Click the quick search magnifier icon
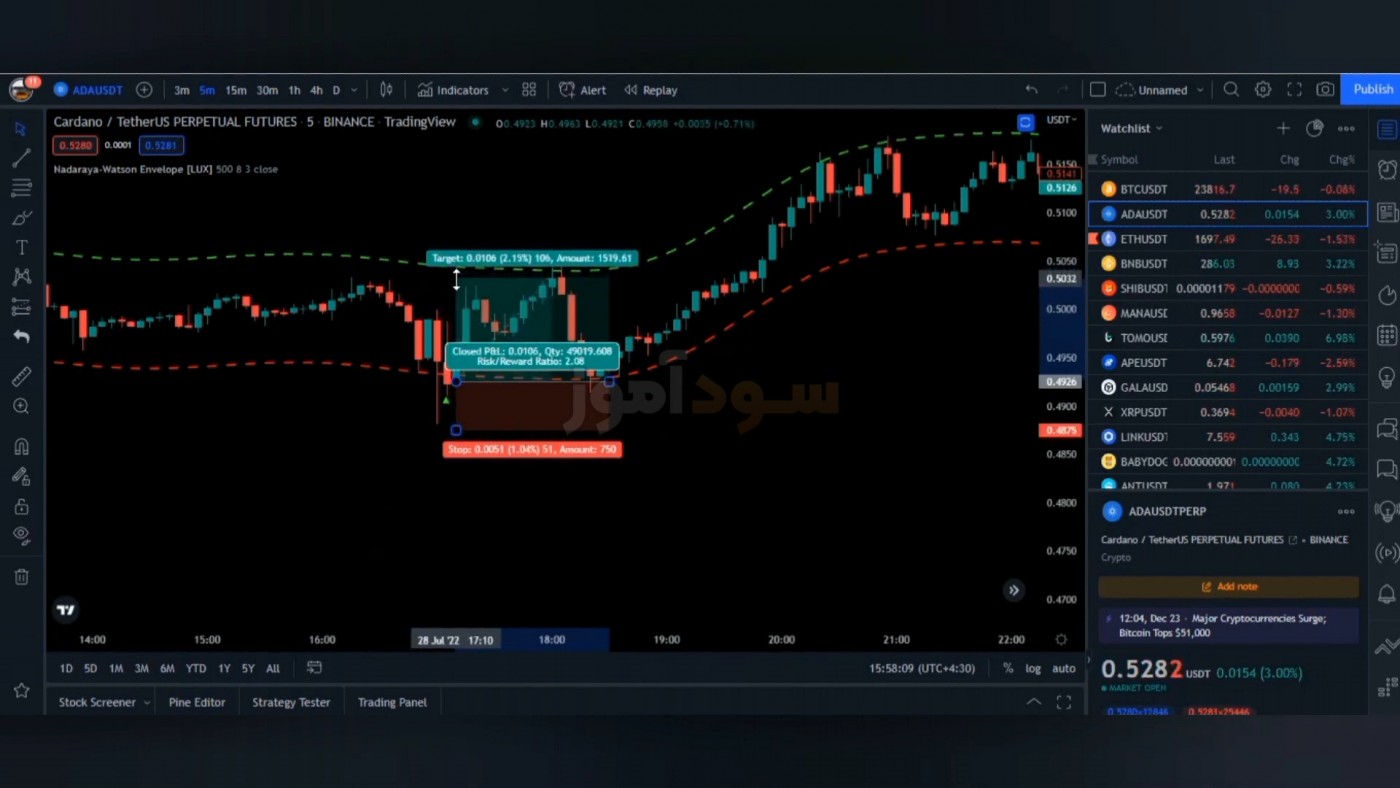1400x788 pixels. (1231, 90)
